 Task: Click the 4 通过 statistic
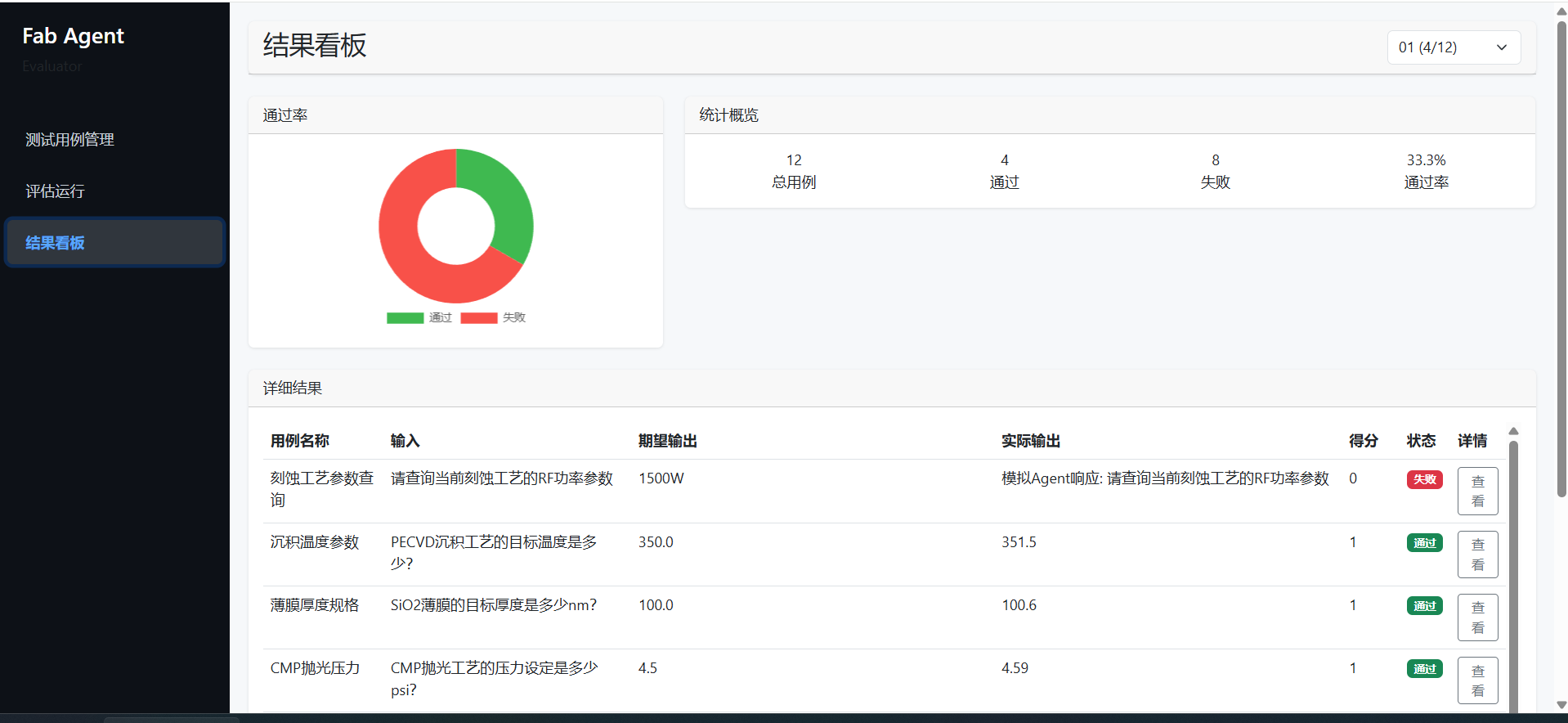(1005, 171)
